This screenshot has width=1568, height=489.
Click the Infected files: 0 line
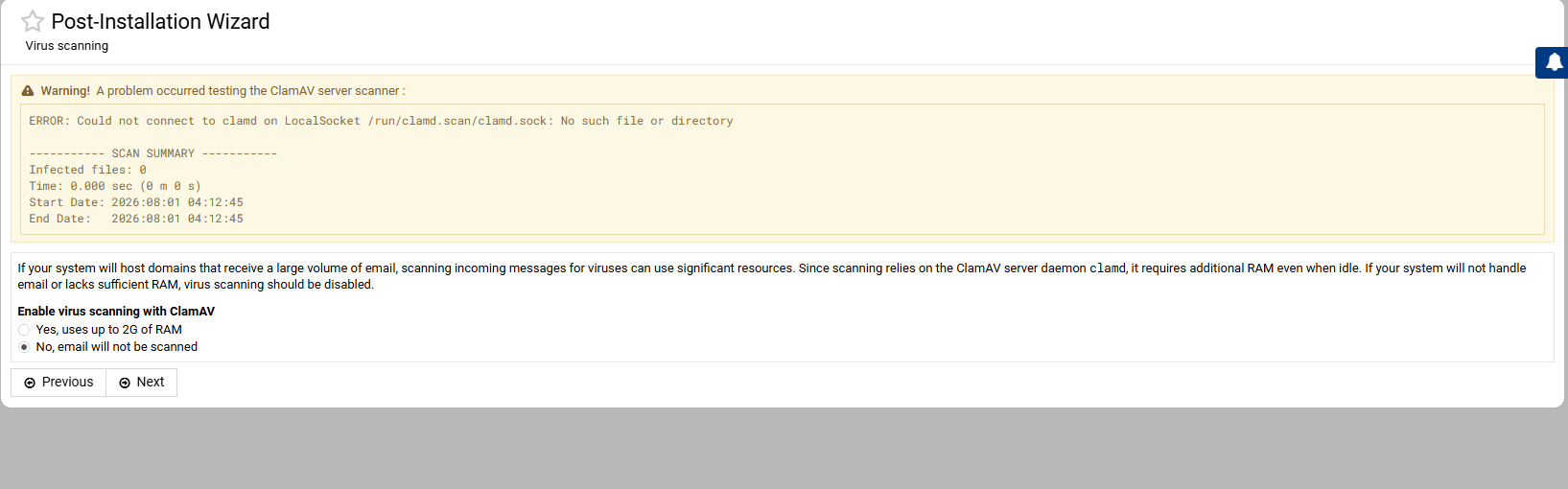87,170
